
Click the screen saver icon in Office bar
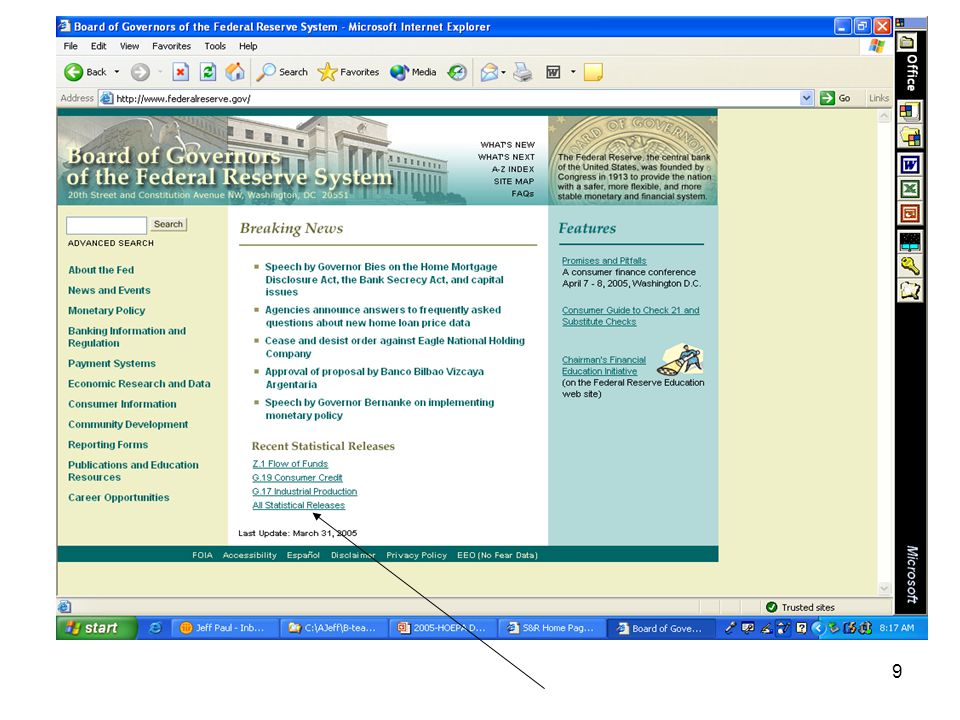point(909,241)
